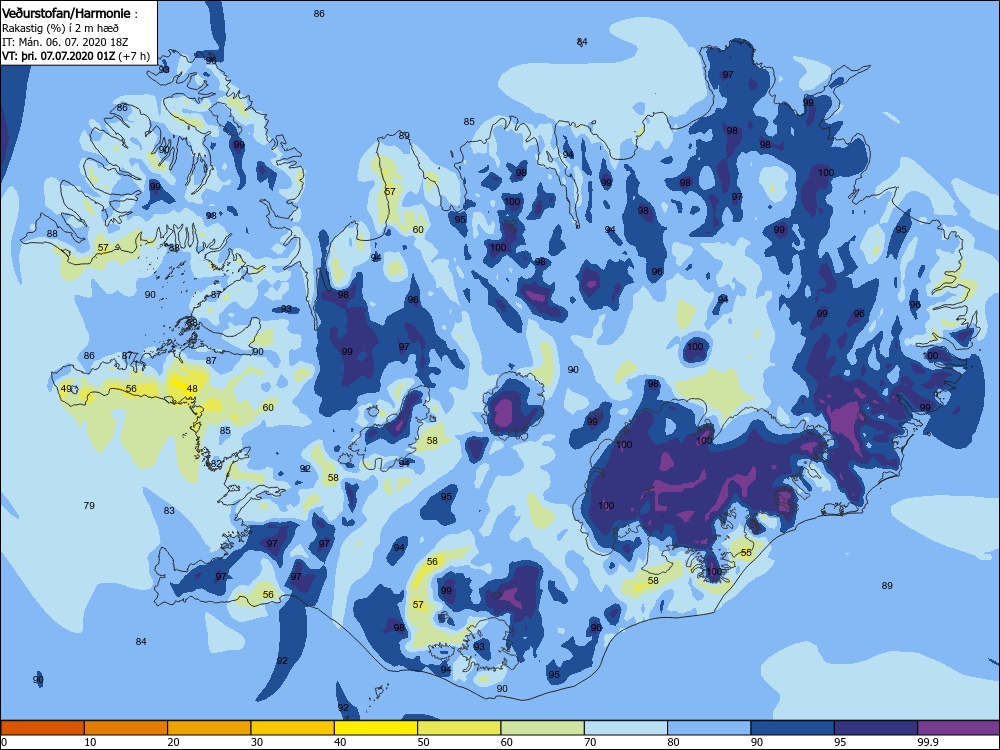Click the Veðurstofan/Harmonie title text
The width and height of the screenshot is (1000, 750).
tap(66, 13)
